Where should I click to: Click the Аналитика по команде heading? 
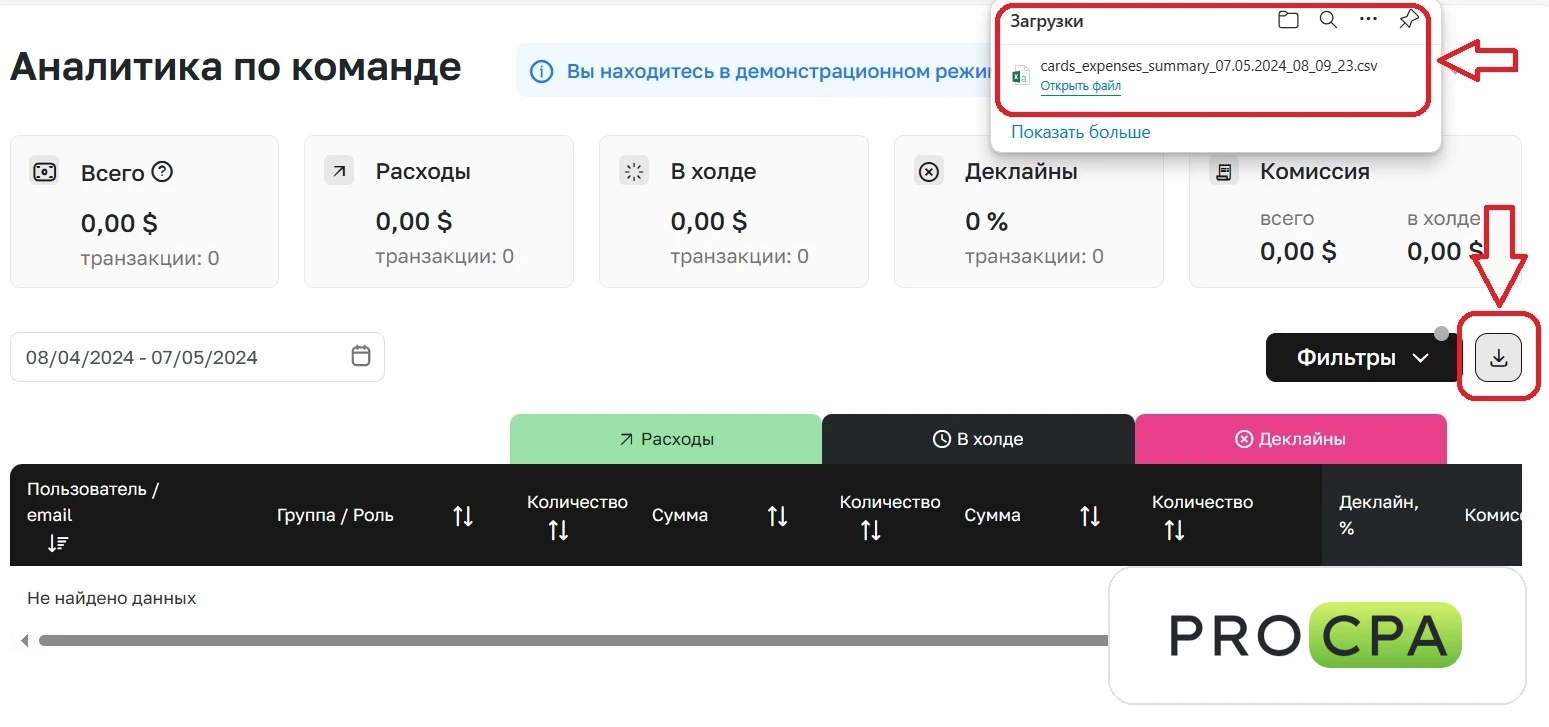(x=236, y=67)
